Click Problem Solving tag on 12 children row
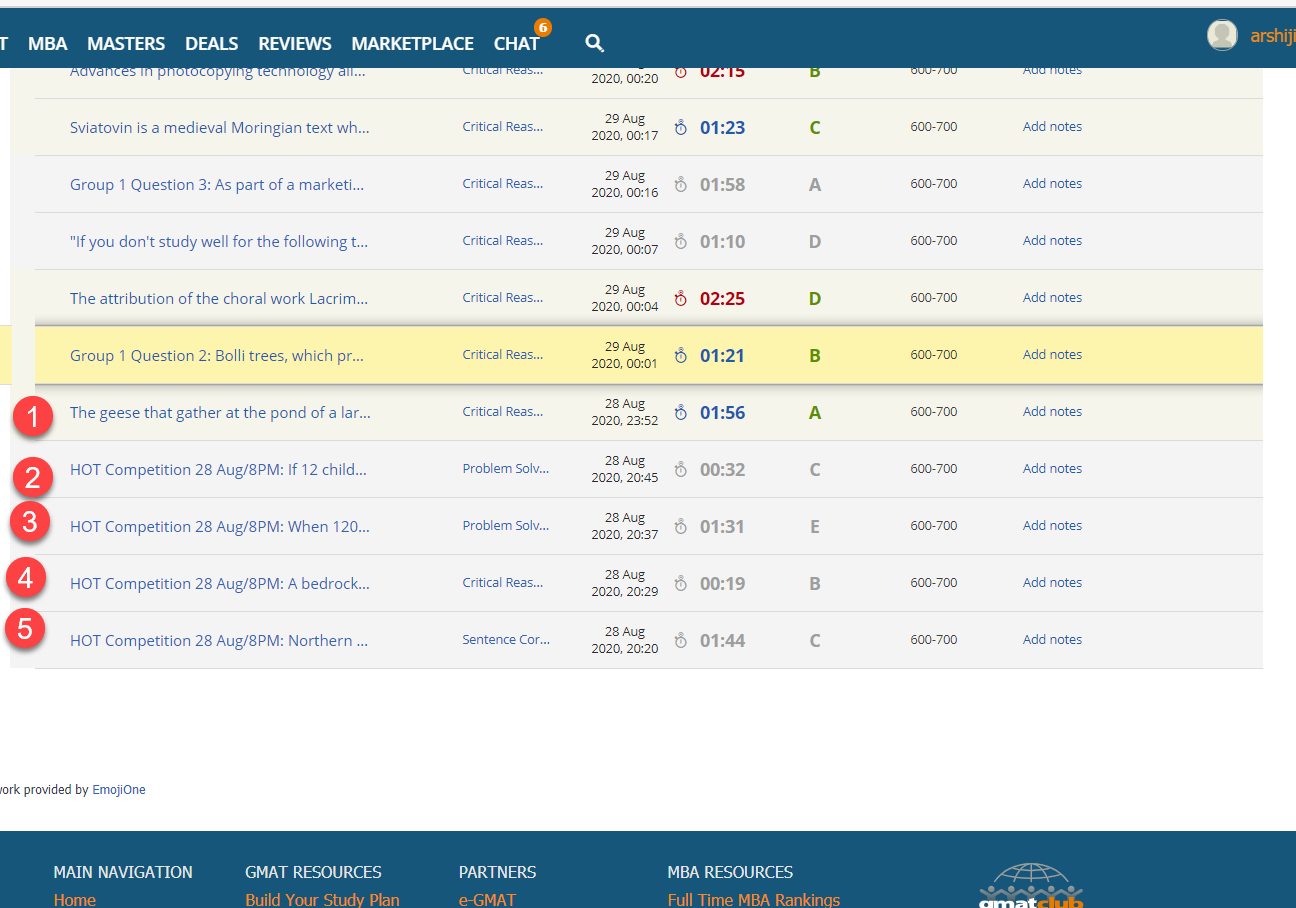1296x908 pixels. [505, 469]
